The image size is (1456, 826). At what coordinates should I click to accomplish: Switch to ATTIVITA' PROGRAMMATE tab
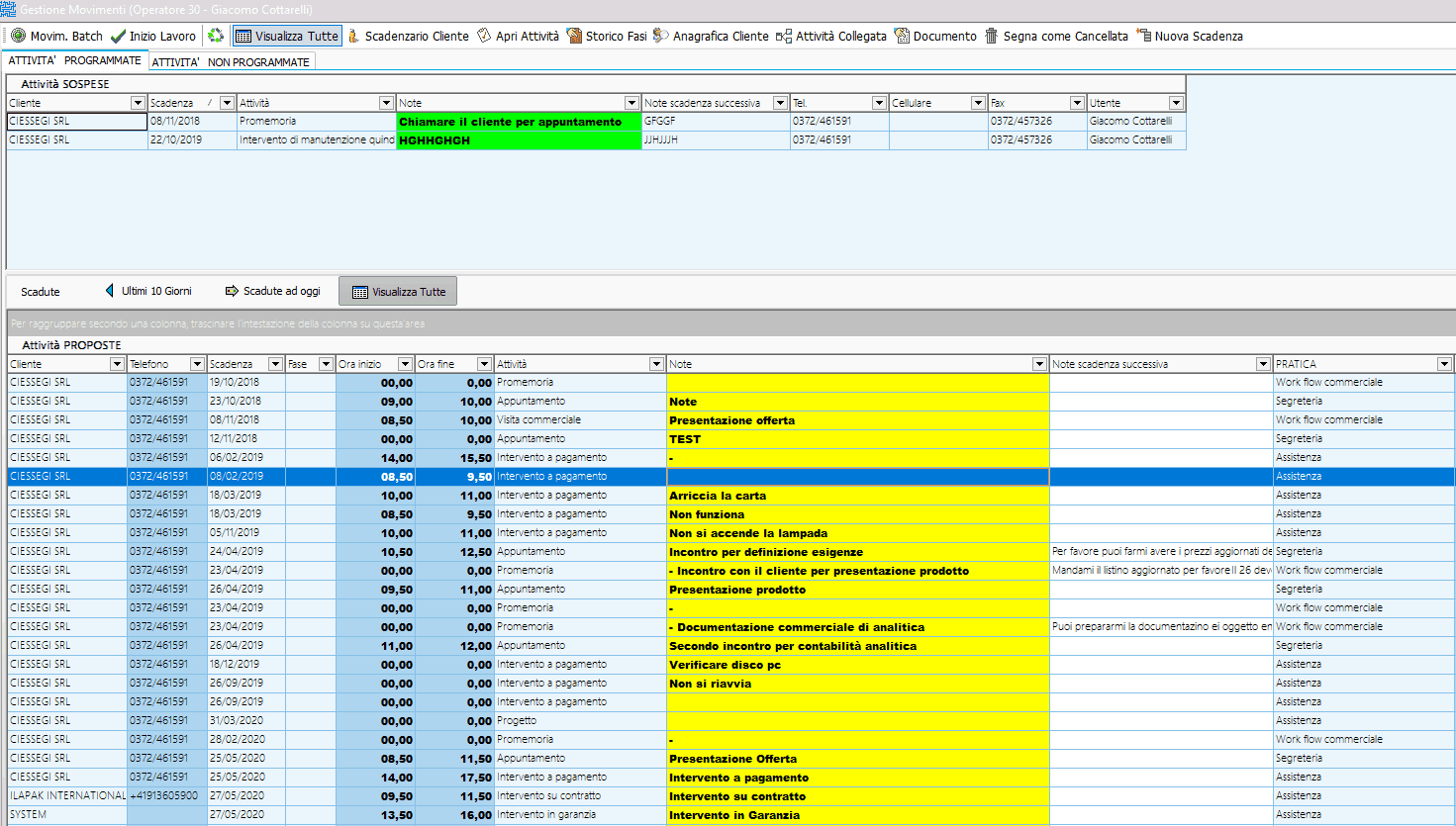(75, 60)
